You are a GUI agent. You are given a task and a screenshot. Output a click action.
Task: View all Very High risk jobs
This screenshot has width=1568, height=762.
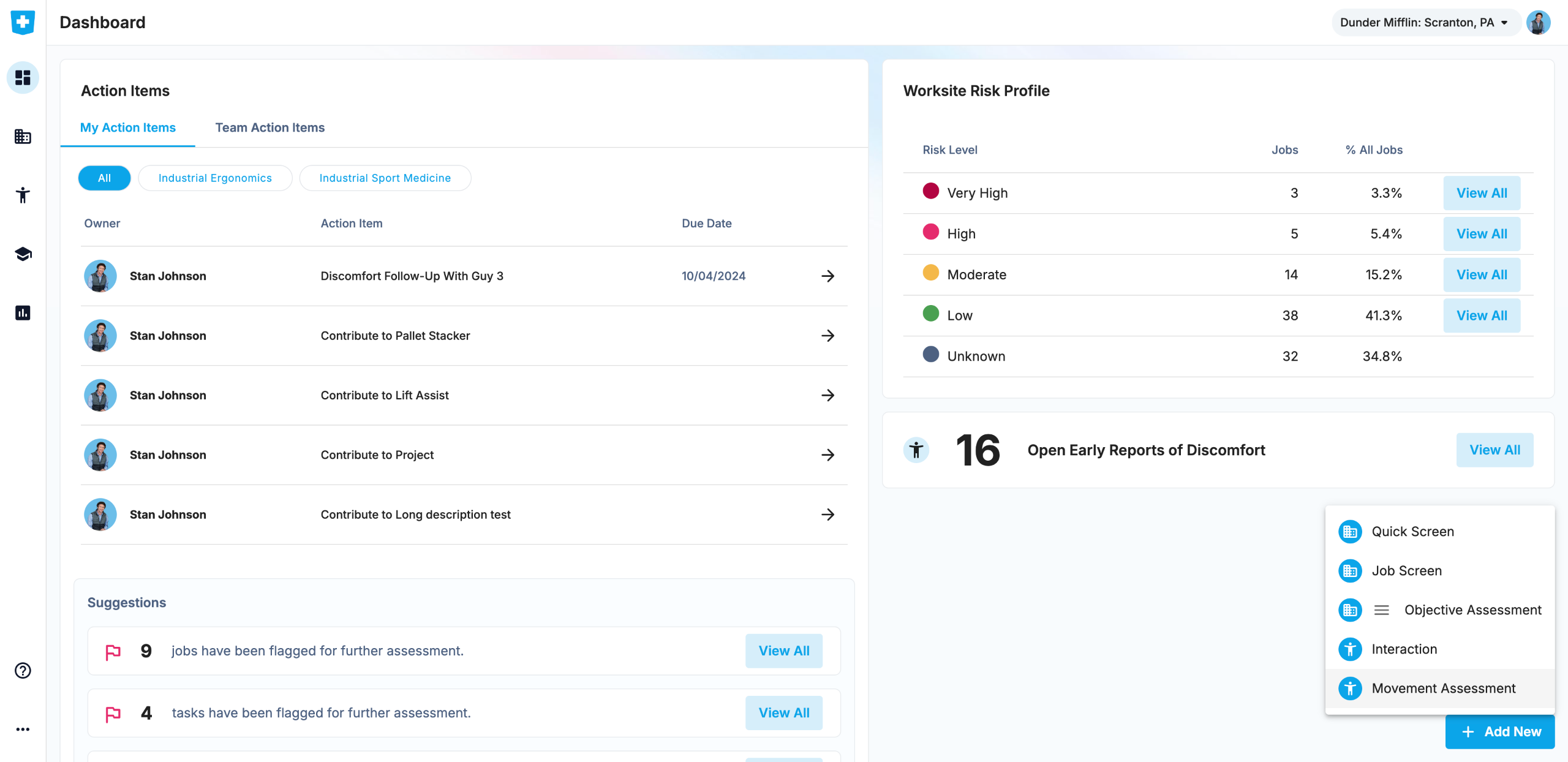point(1481,193)
